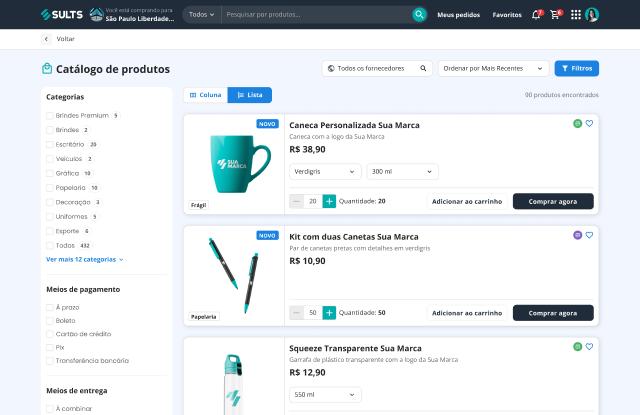Check the Boleto payment option

[x=50, y=321]
